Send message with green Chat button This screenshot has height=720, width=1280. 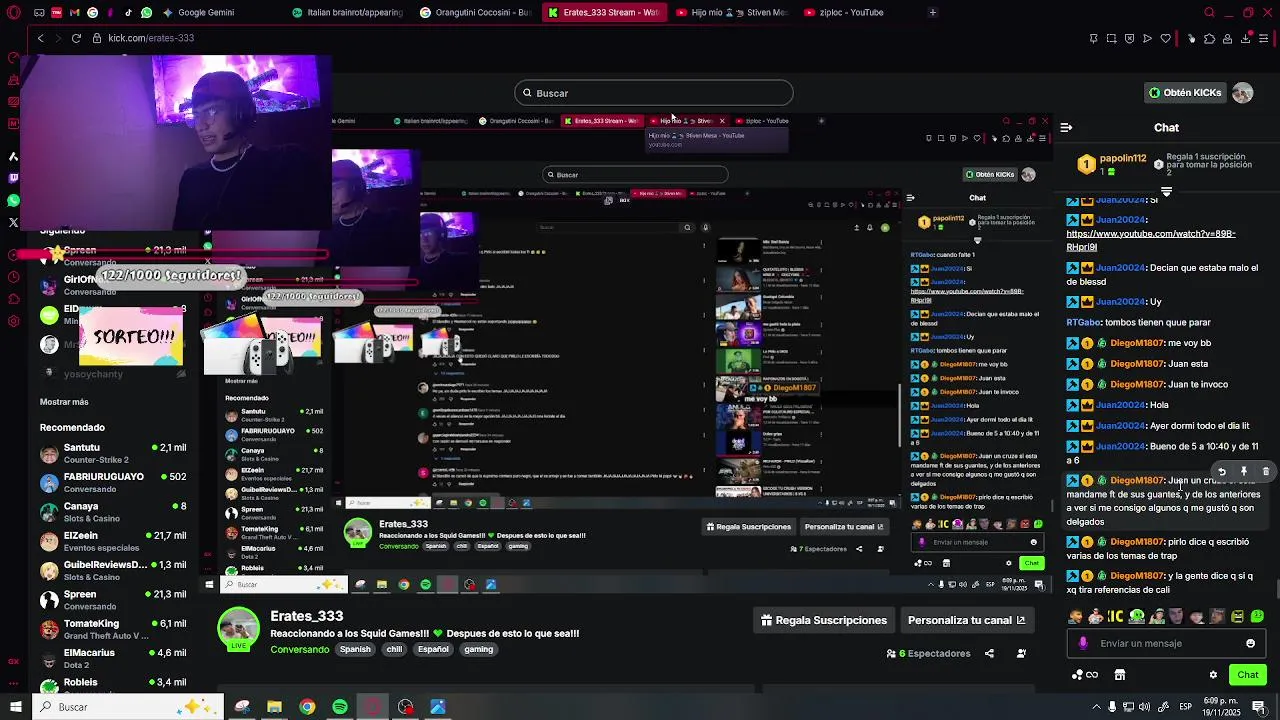1247,675
